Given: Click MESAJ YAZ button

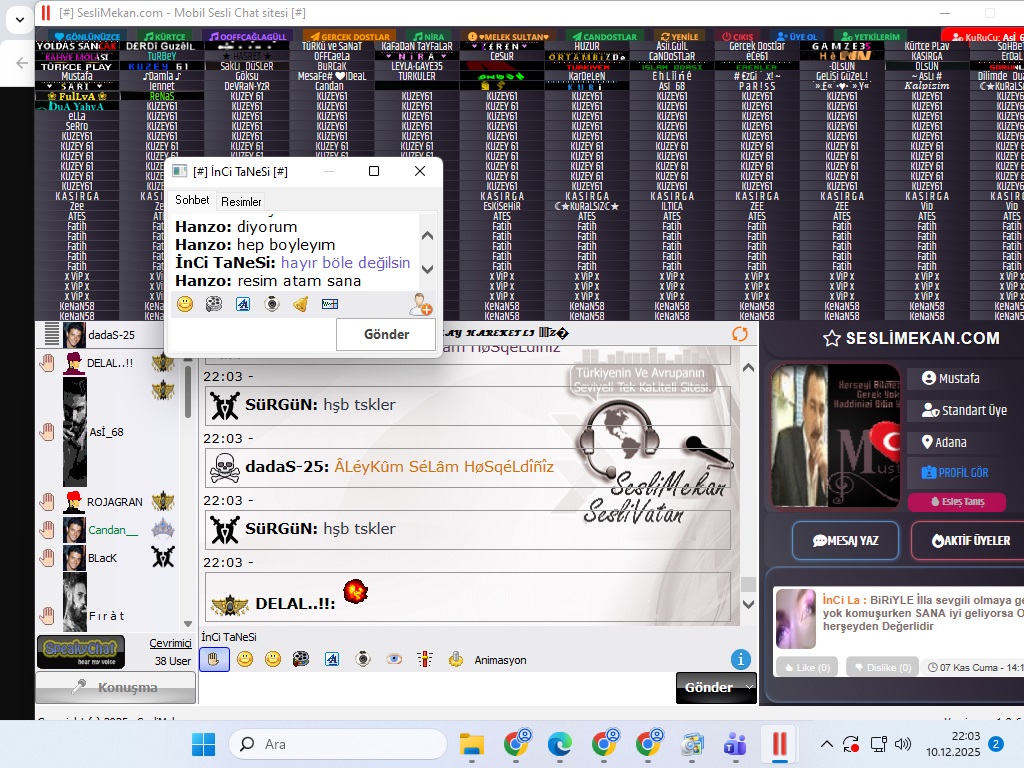Looking at the screenshot, I should tap(846, 541).
